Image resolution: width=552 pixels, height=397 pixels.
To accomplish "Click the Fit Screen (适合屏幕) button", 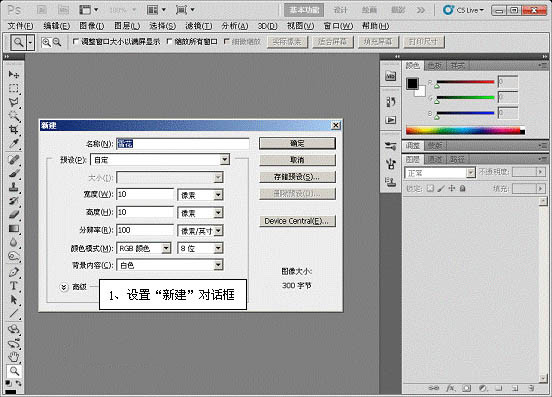I will coord(333,42).
